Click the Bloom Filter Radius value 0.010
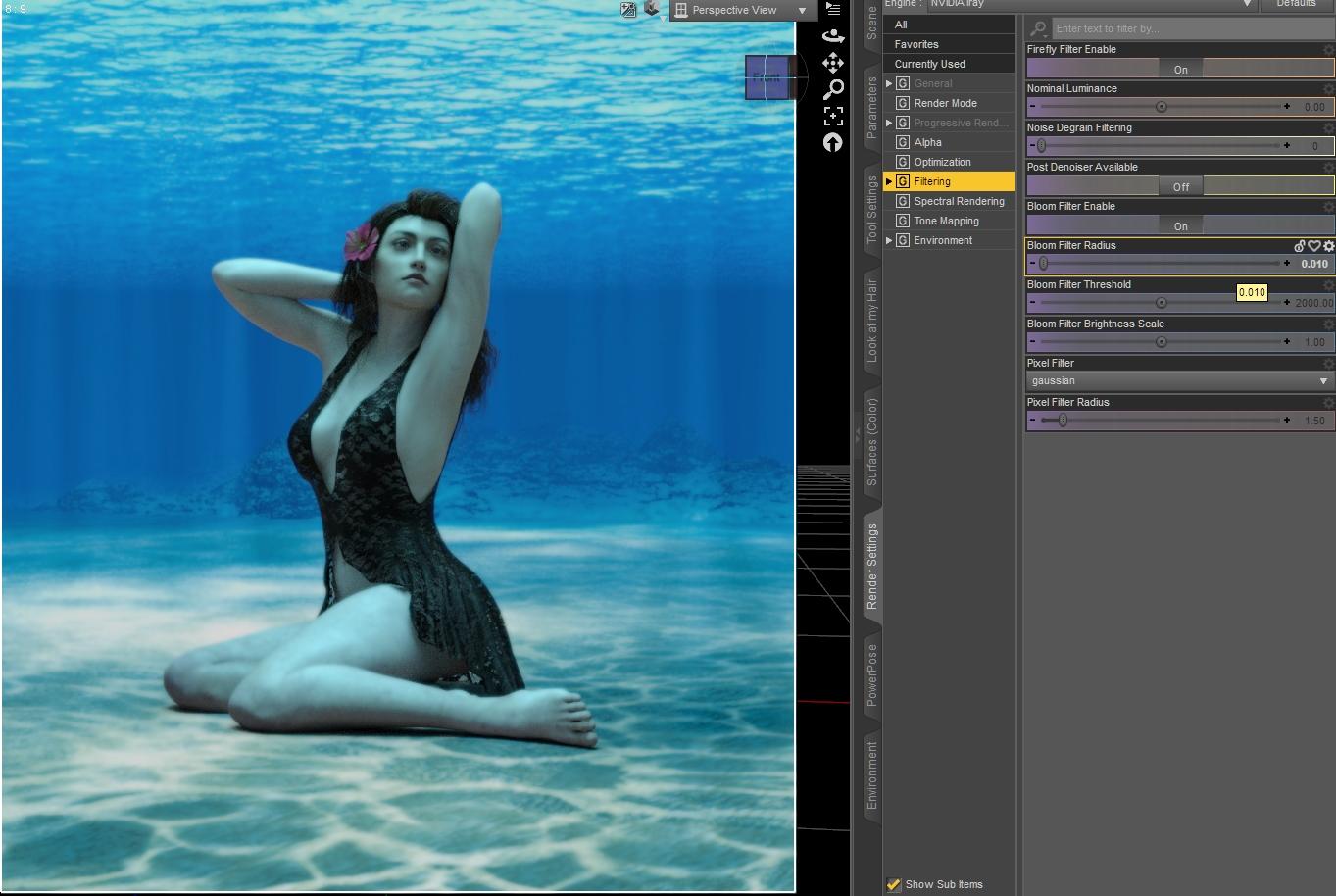 coord(1313,264)
